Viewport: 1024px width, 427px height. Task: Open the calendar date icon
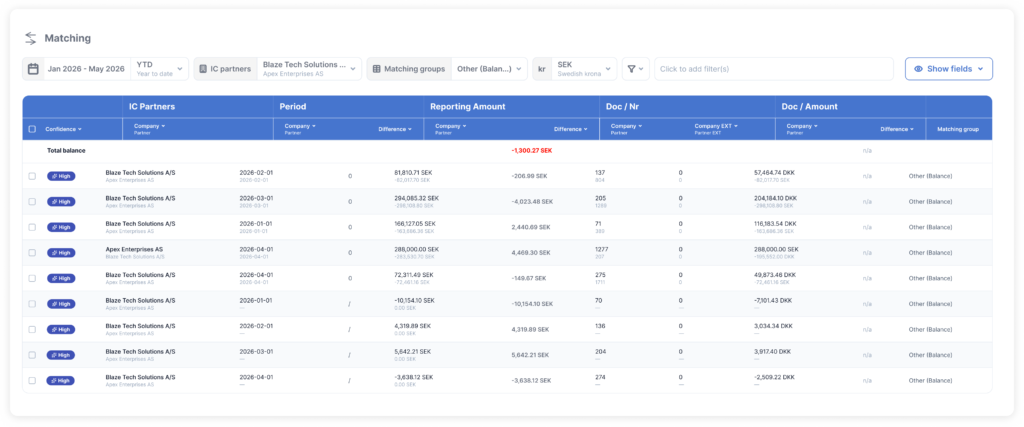coord(33,69)
